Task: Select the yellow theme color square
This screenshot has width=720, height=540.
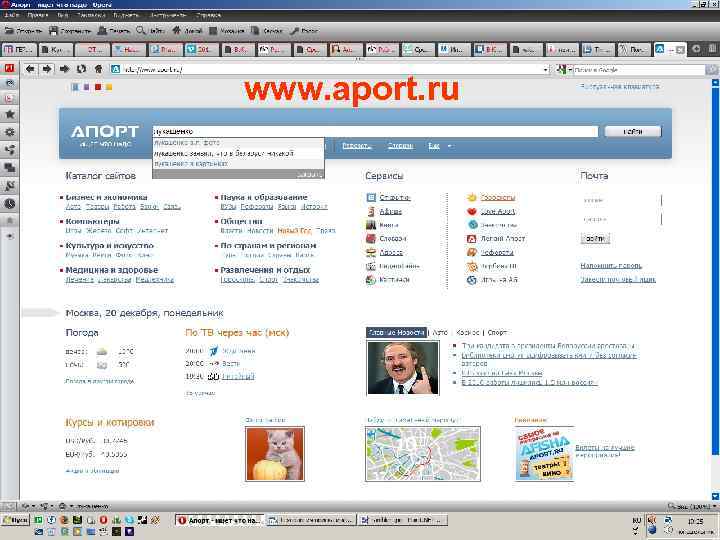Action: pos(109,87)
